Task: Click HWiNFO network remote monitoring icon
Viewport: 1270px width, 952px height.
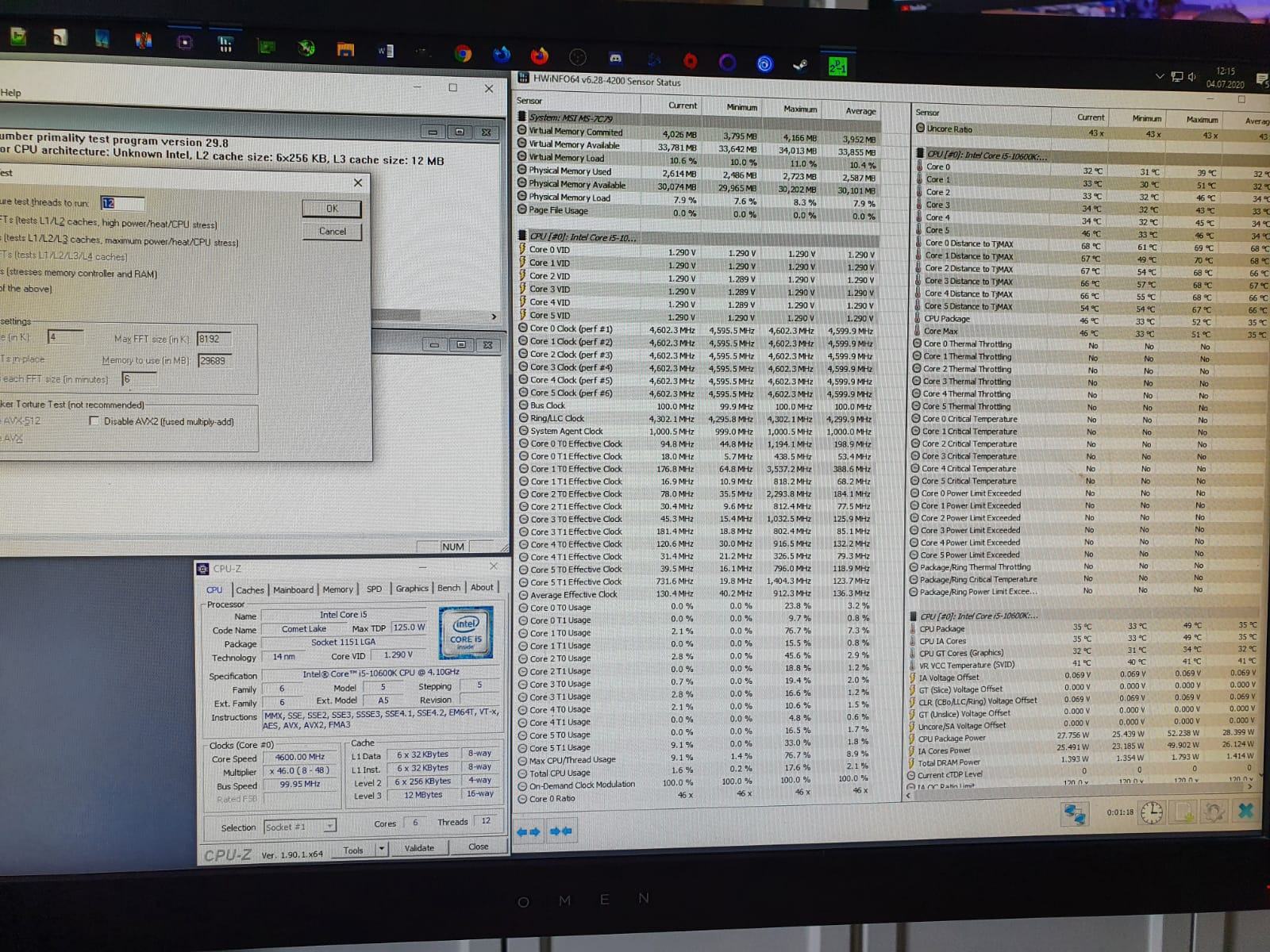Action: click(1076, 812)
